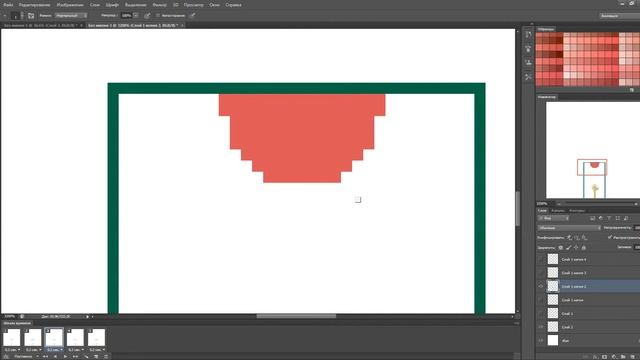Click pixel layer filter icon in Layers panel
640x360 pixels.
pyautogui.click(x=593, y=218)
